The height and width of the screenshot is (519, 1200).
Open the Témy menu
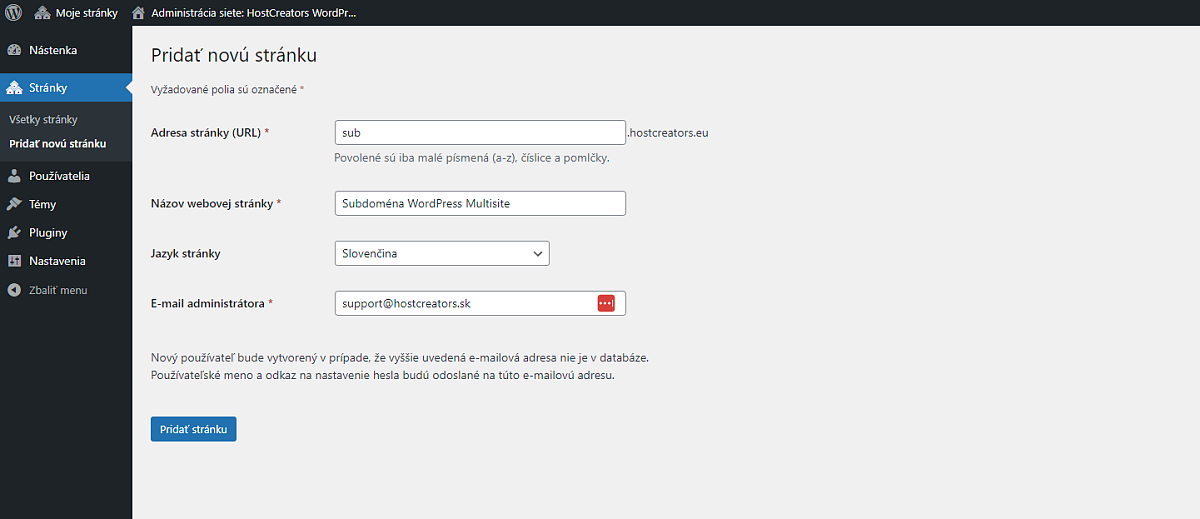tap(66, 204)
